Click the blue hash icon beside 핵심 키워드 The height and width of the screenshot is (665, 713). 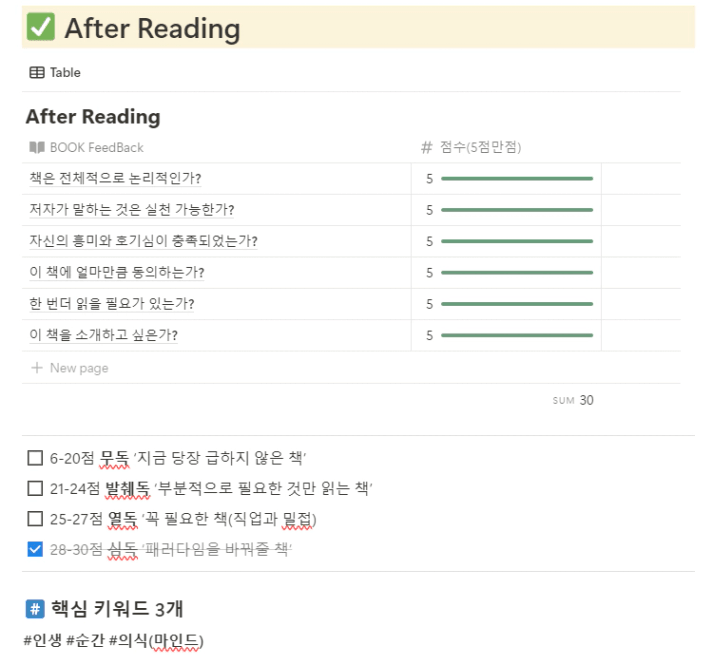click(35, 609)
